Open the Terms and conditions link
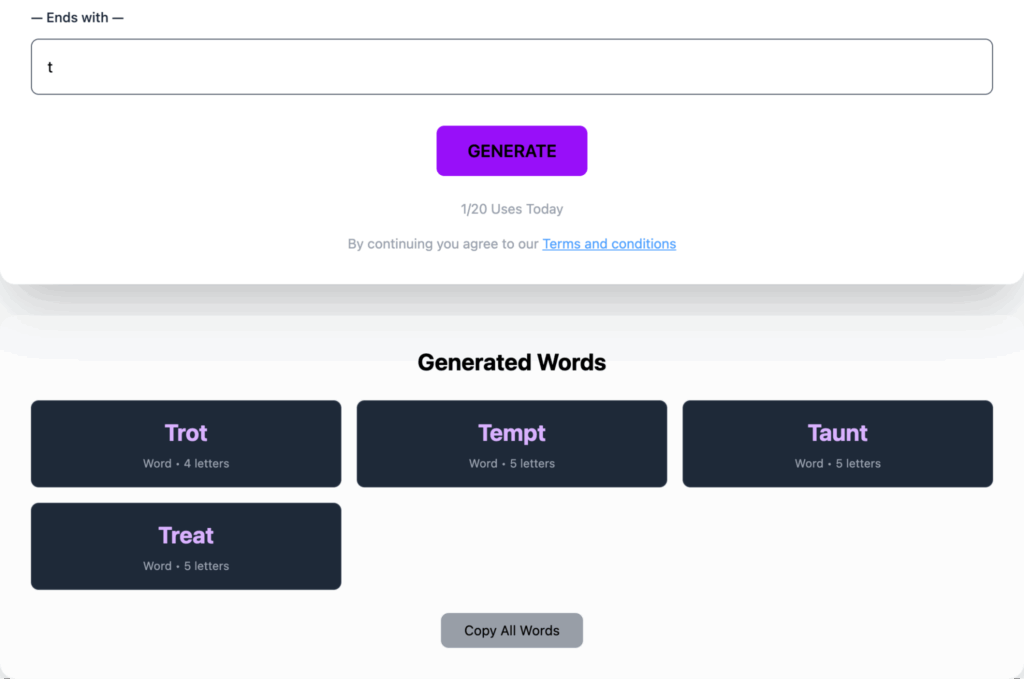Image resolution: width=1024 pixels, height=679 pixels. pyautogui.click(x=609, y=244)
